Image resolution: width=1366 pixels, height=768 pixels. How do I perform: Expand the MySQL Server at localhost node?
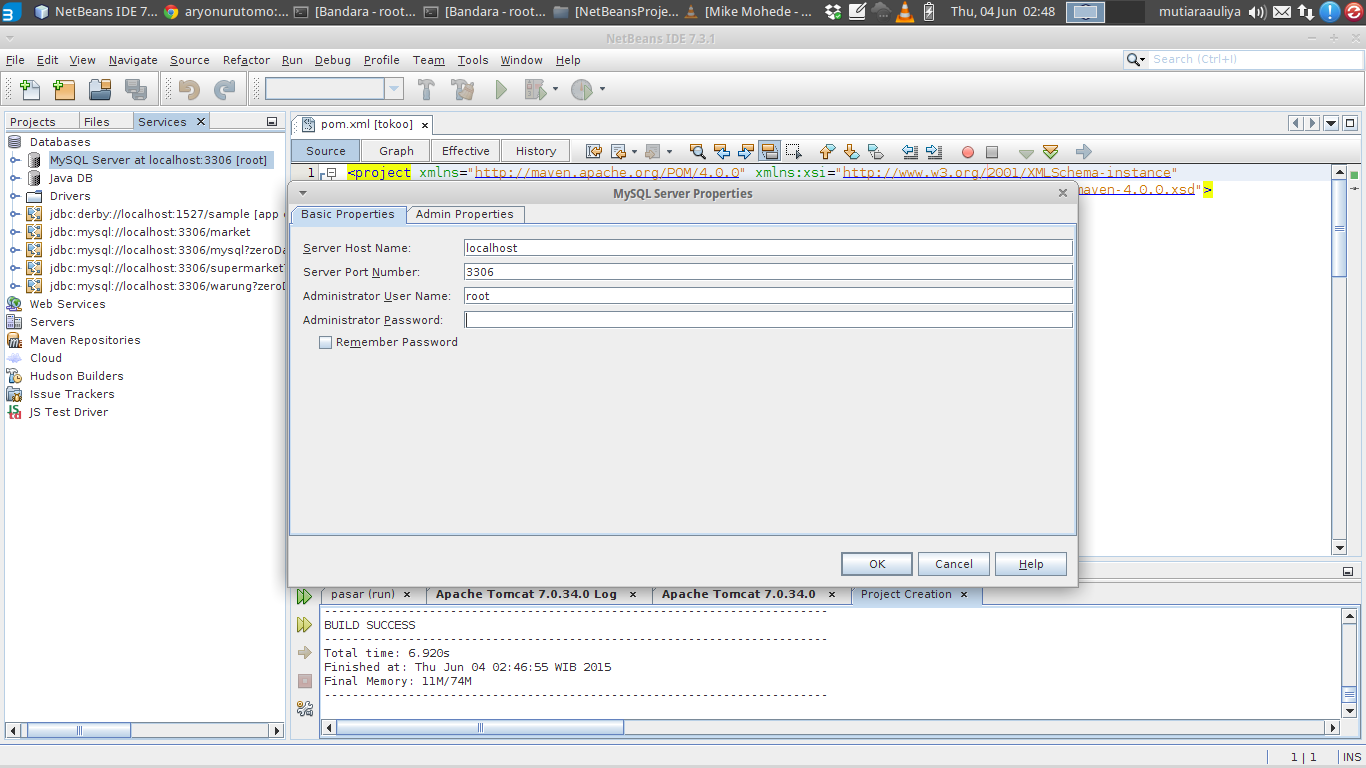click(15, 160)
